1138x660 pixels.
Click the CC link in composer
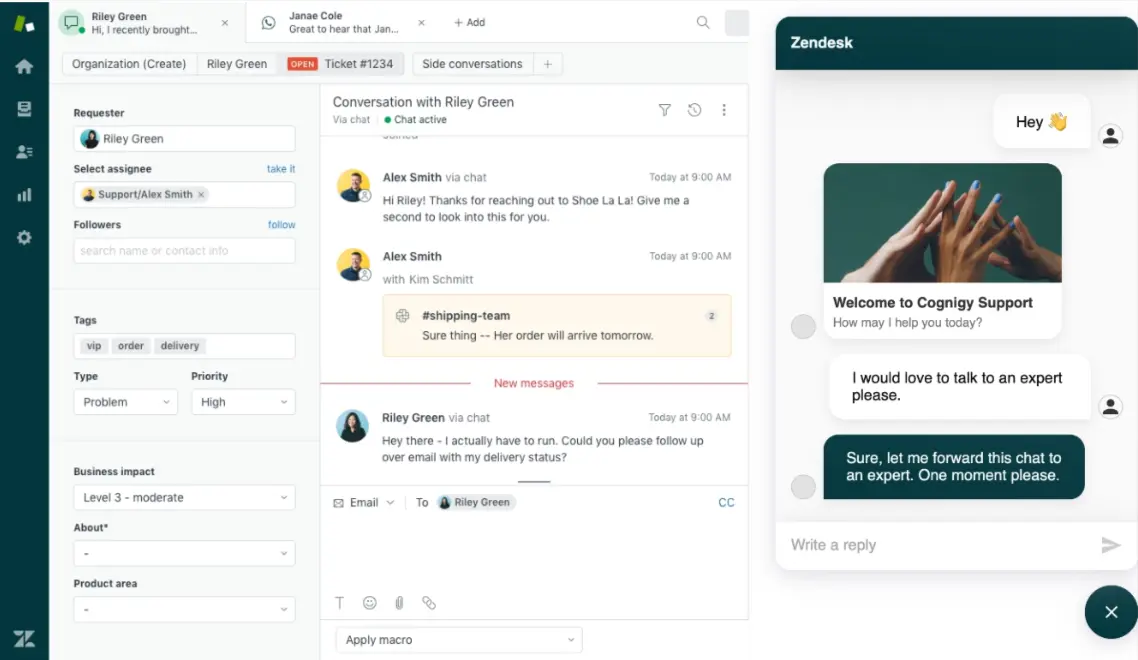(x=726, y=502)
